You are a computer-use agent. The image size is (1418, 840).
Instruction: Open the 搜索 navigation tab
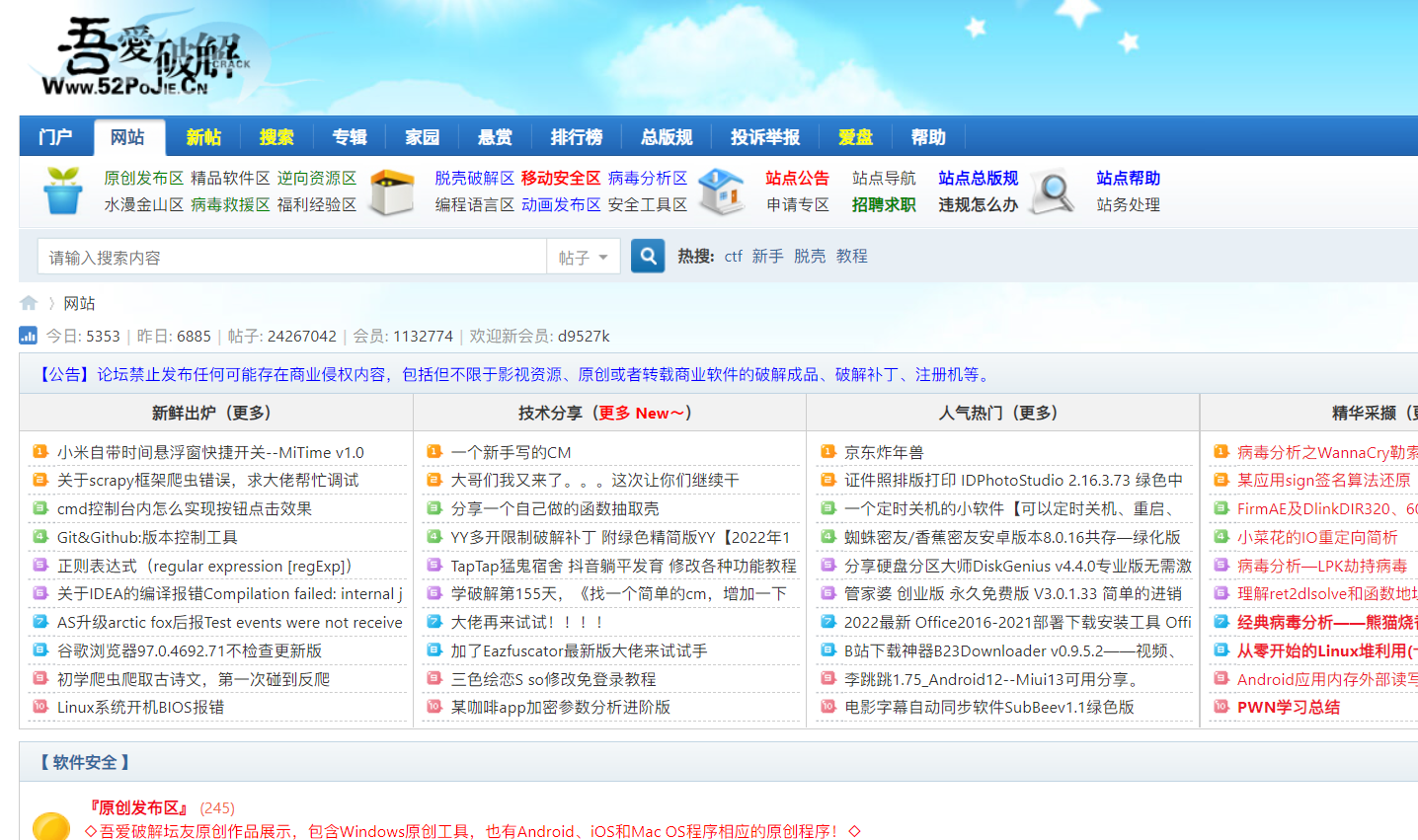[276, 136]
